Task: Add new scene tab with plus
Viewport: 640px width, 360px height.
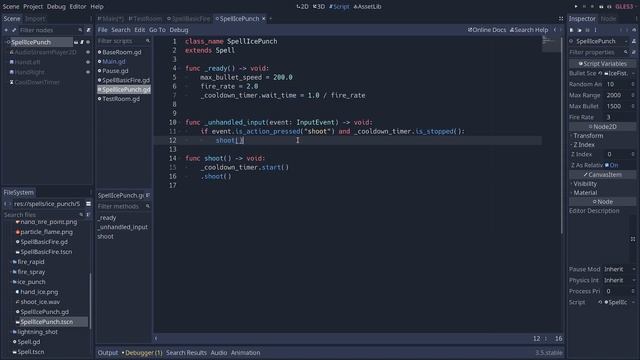Action: [x=270, y=19]
